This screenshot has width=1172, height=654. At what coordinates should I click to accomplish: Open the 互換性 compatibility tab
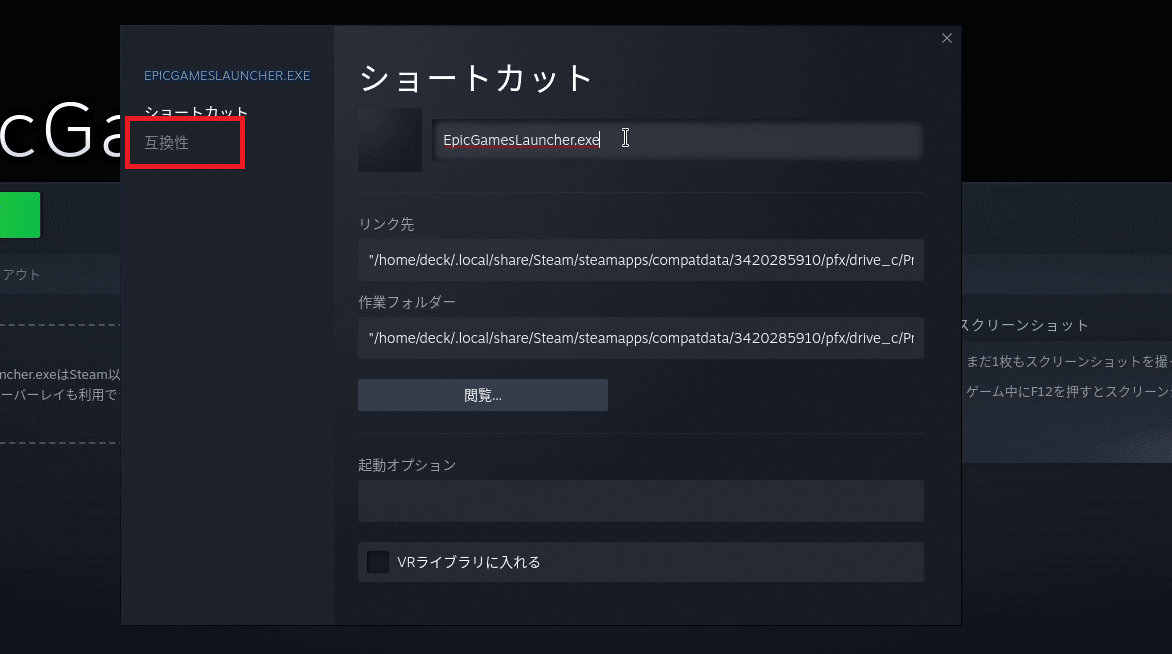pos(167,143)
